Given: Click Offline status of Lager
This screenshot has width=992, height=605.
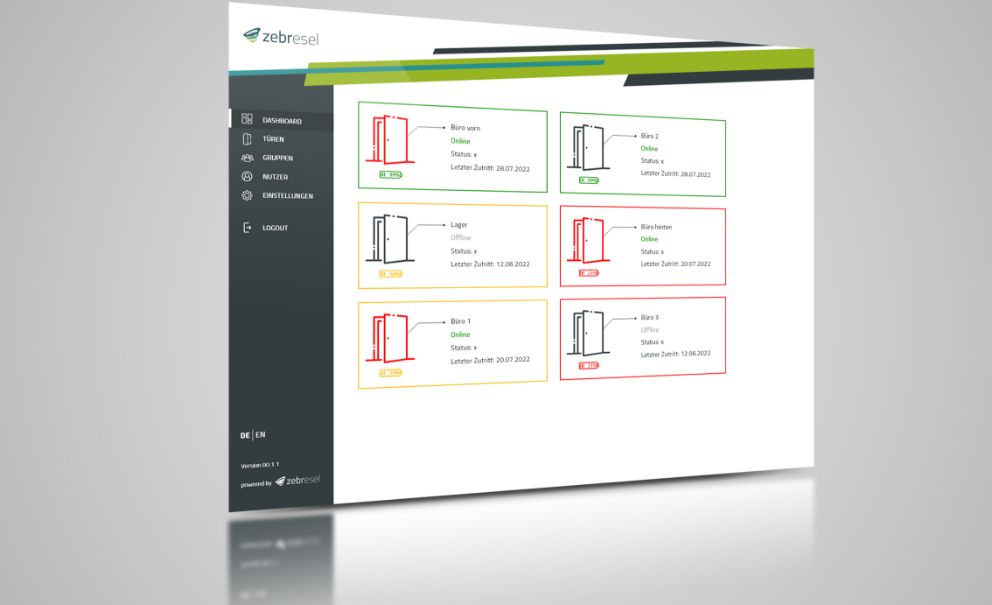Looking at the screenshot, I should pos(461,237).
